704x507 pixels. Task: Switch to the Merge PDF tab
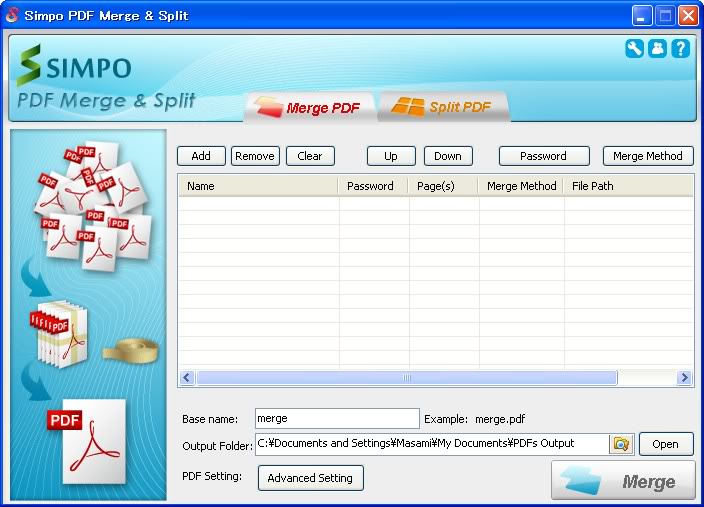pyautogui.click(x=310, y=107)
